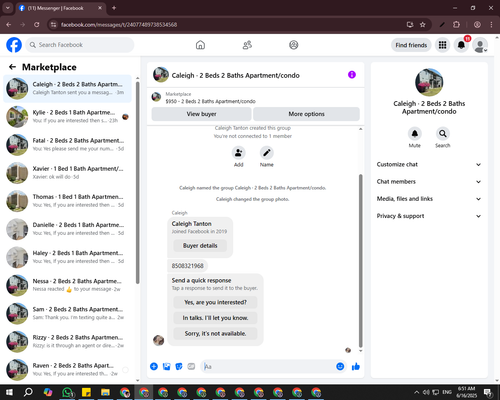Image resolution: width=500 pixels, height=400 pixels.
Task: Send 'In talks. I'll let you know.' response
Action: pos(215,318)
